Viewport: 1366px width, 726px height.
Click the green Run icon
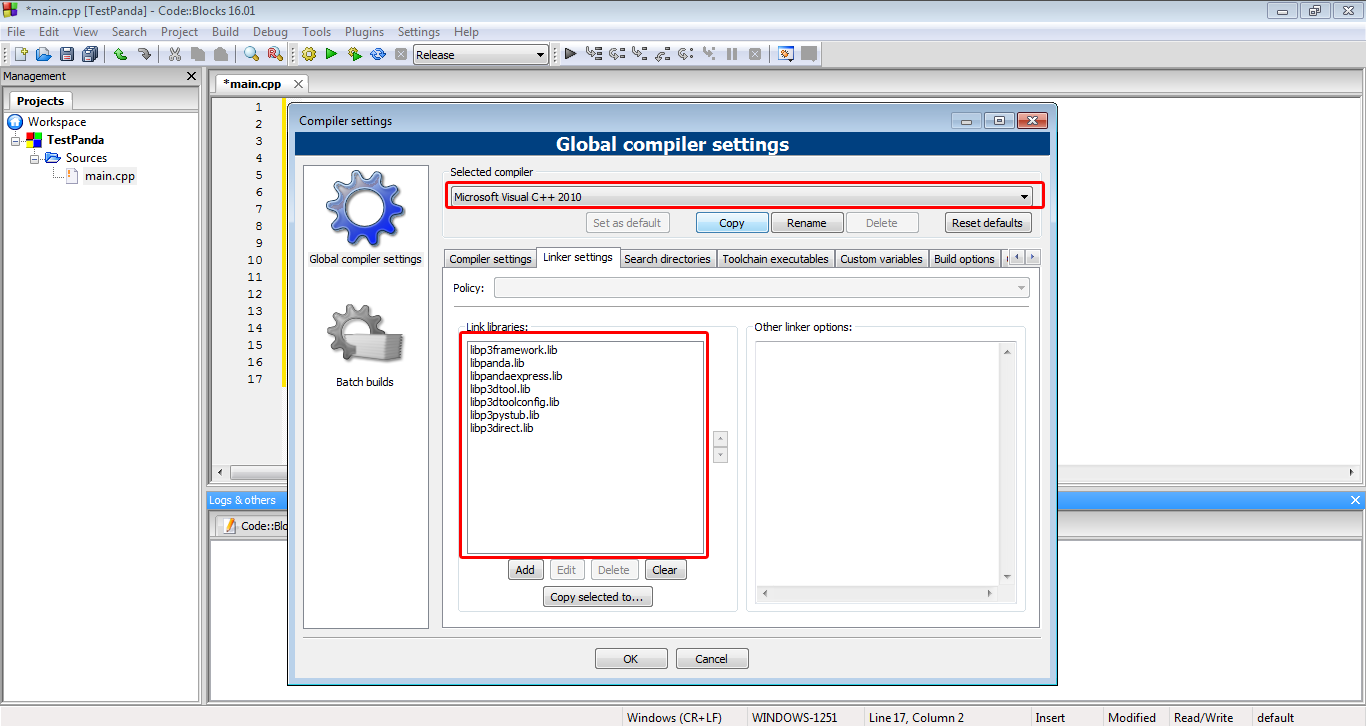click(x=331, y=54)
